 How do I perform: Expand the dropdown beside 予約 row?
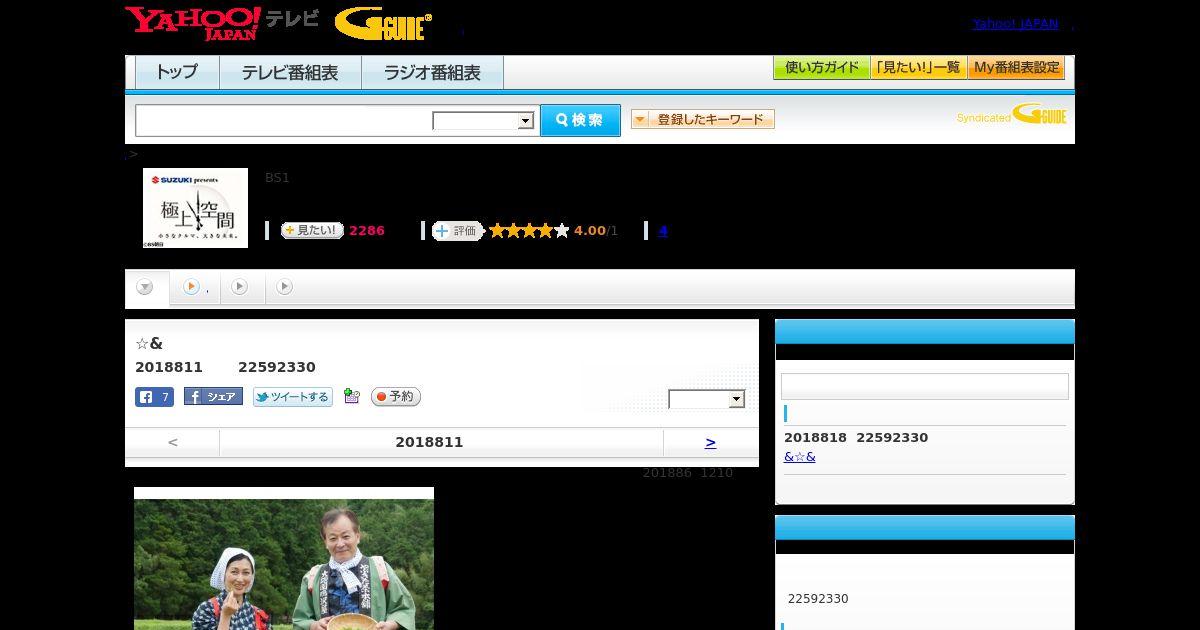pyautogui.click(x=707, y=399)
